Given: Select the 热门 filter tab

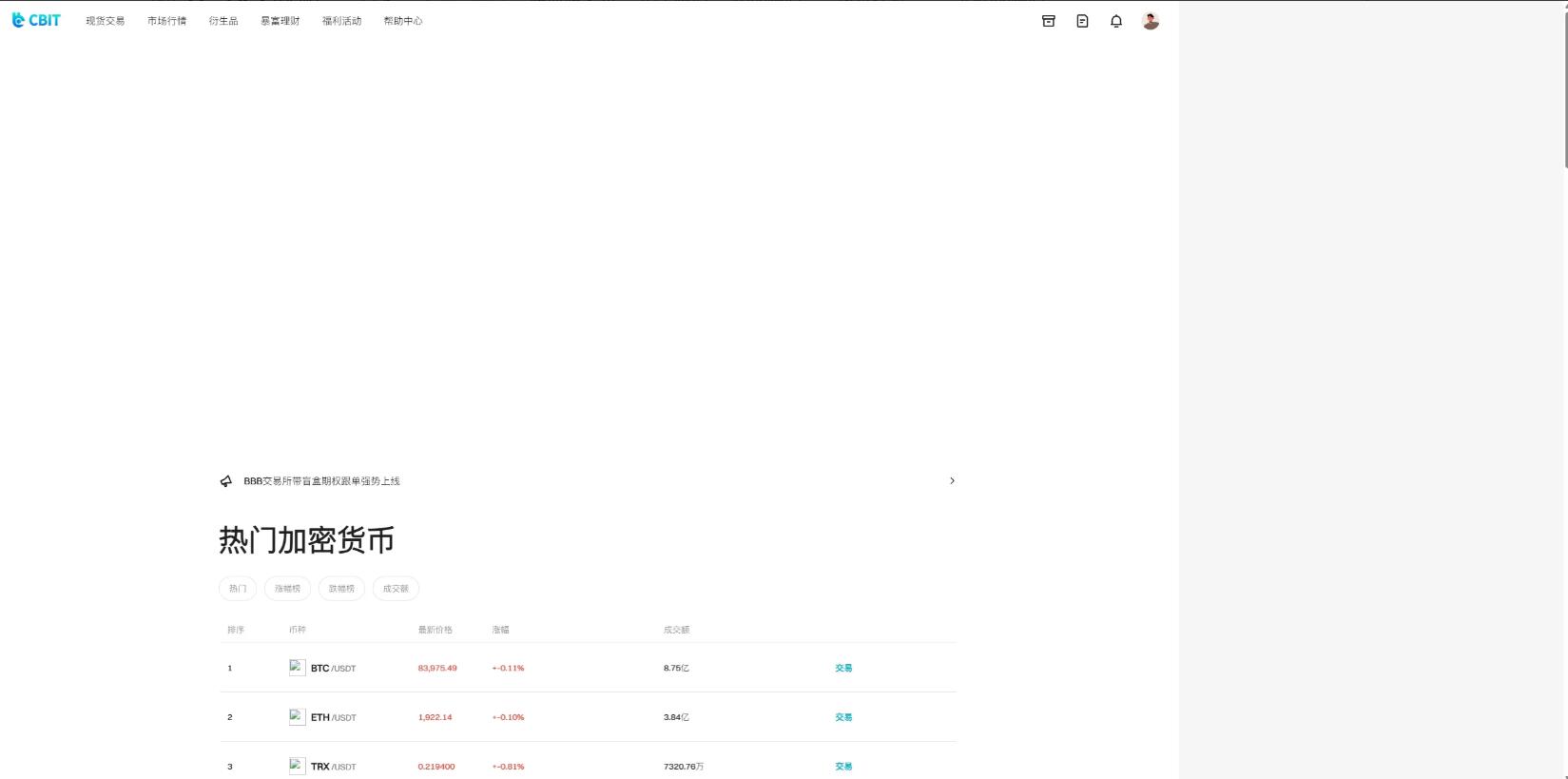Looking at the screenshot, I should [x=238, y=589].
